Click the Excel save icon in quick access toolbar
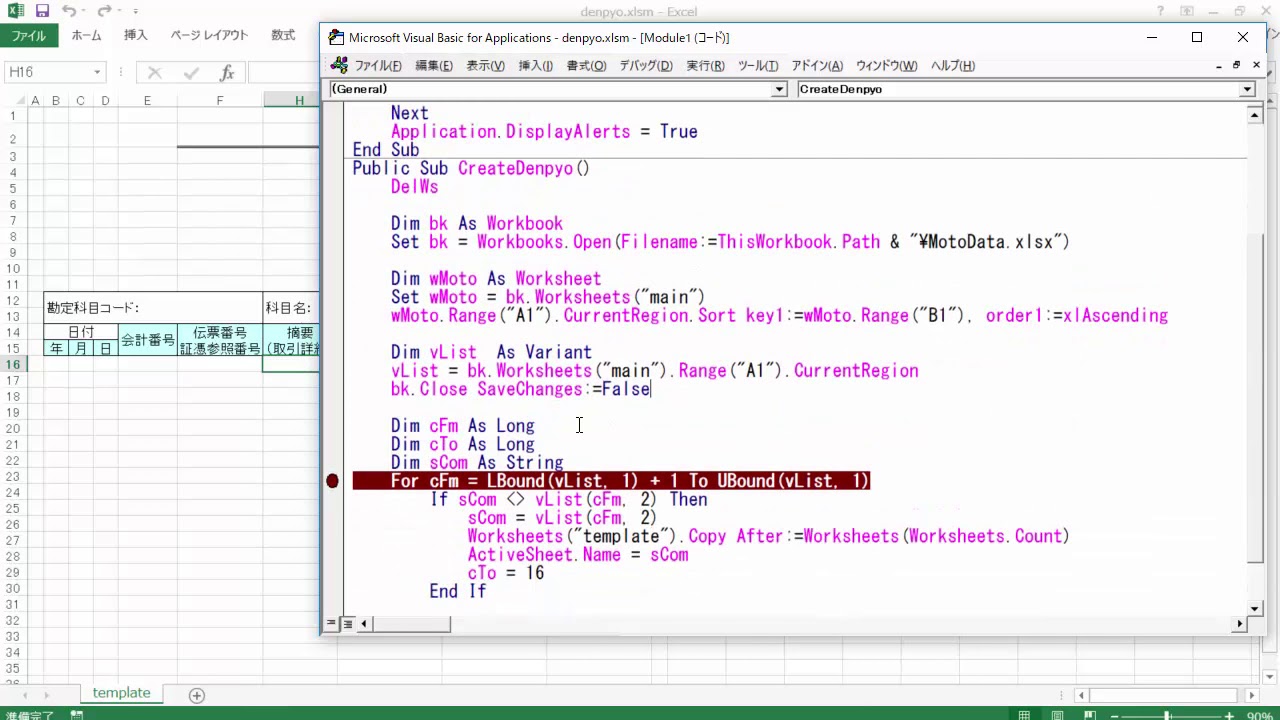Screen dimensions: 1280x720 click(42, 11)
